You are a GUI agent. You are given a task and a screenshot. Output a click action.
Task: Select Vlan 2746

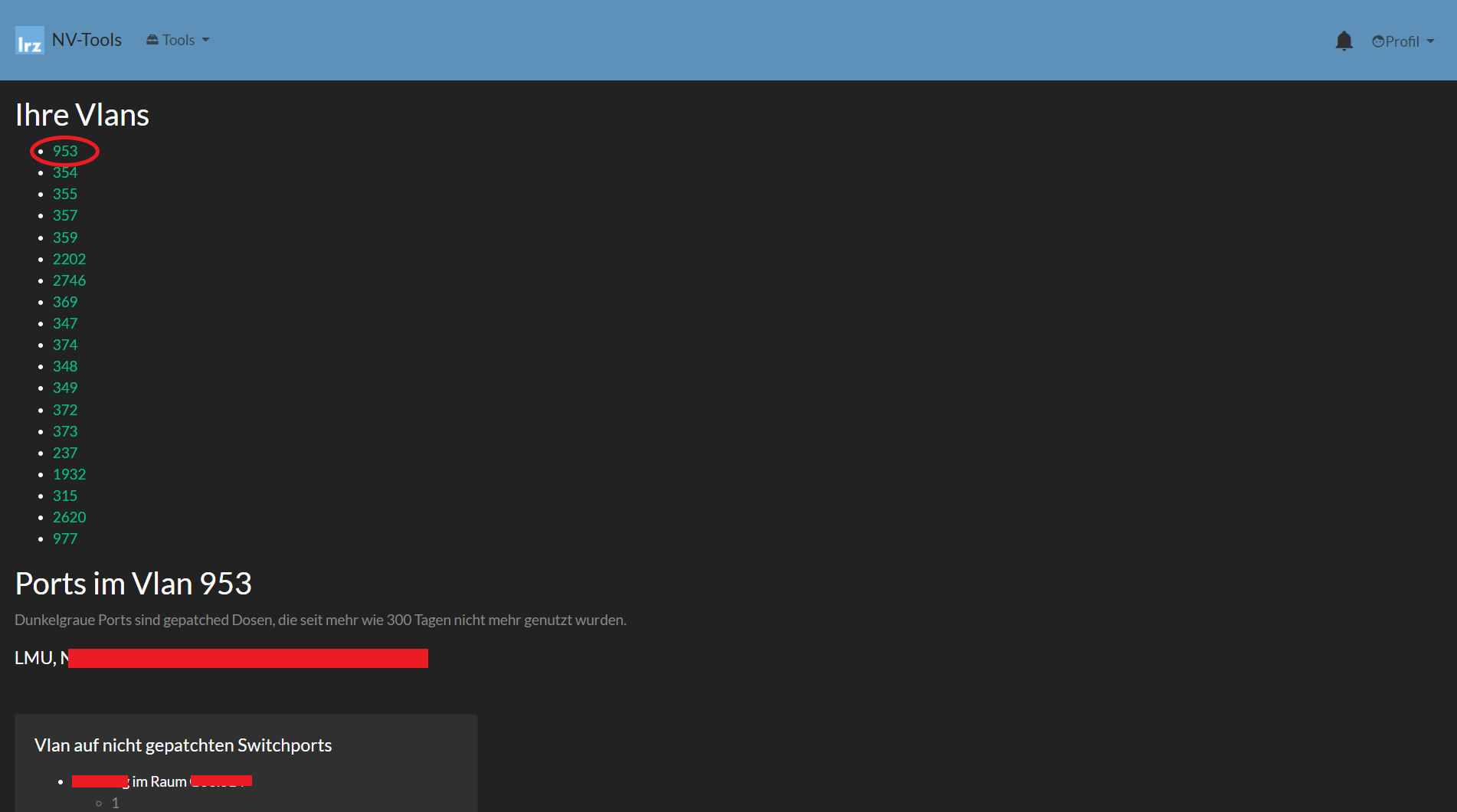[x=69, y=280]
